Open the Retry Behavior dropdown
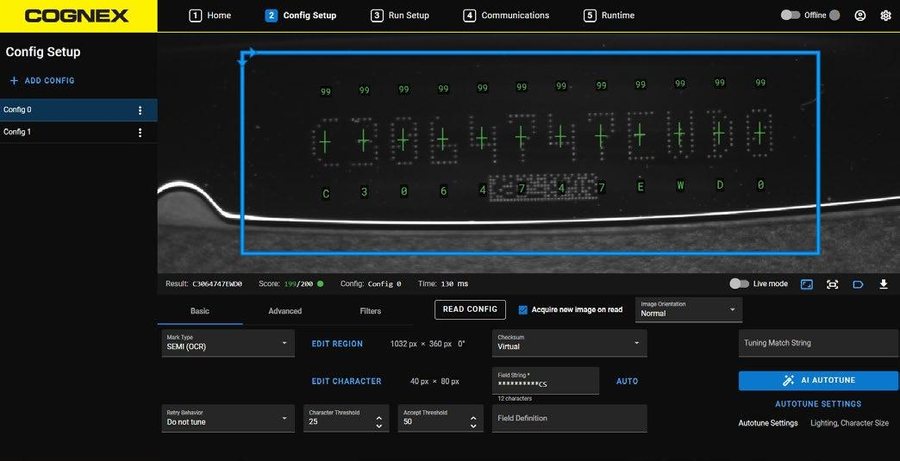The width and height of the screenshot is (900, 461). (228, 418)
